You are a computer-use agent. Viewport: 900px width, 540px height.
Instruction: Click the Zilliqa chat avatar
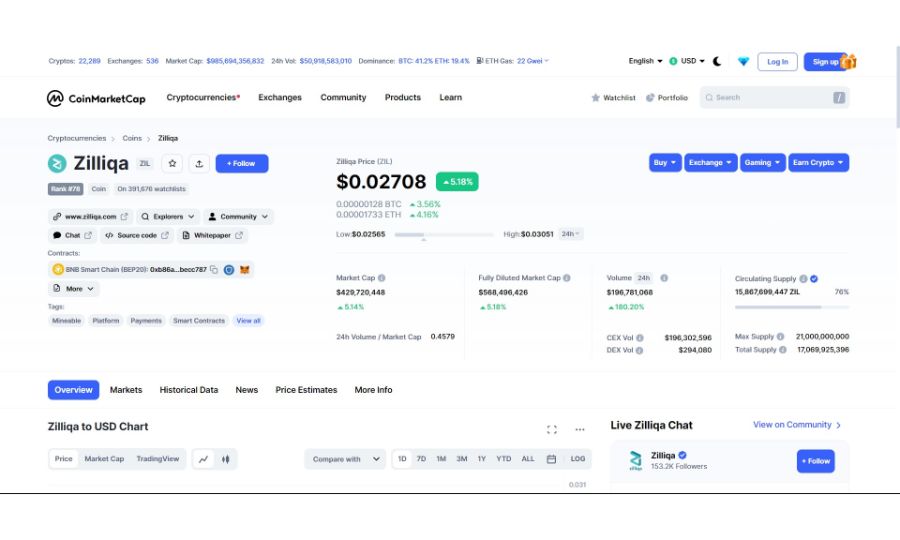(635, 461)
